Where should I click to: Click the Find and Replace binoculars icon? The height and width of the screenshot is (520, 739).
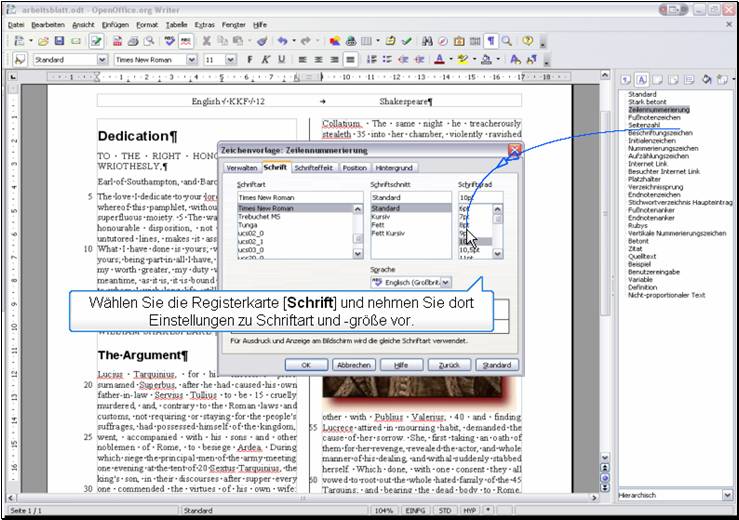(x=428, y=41)
